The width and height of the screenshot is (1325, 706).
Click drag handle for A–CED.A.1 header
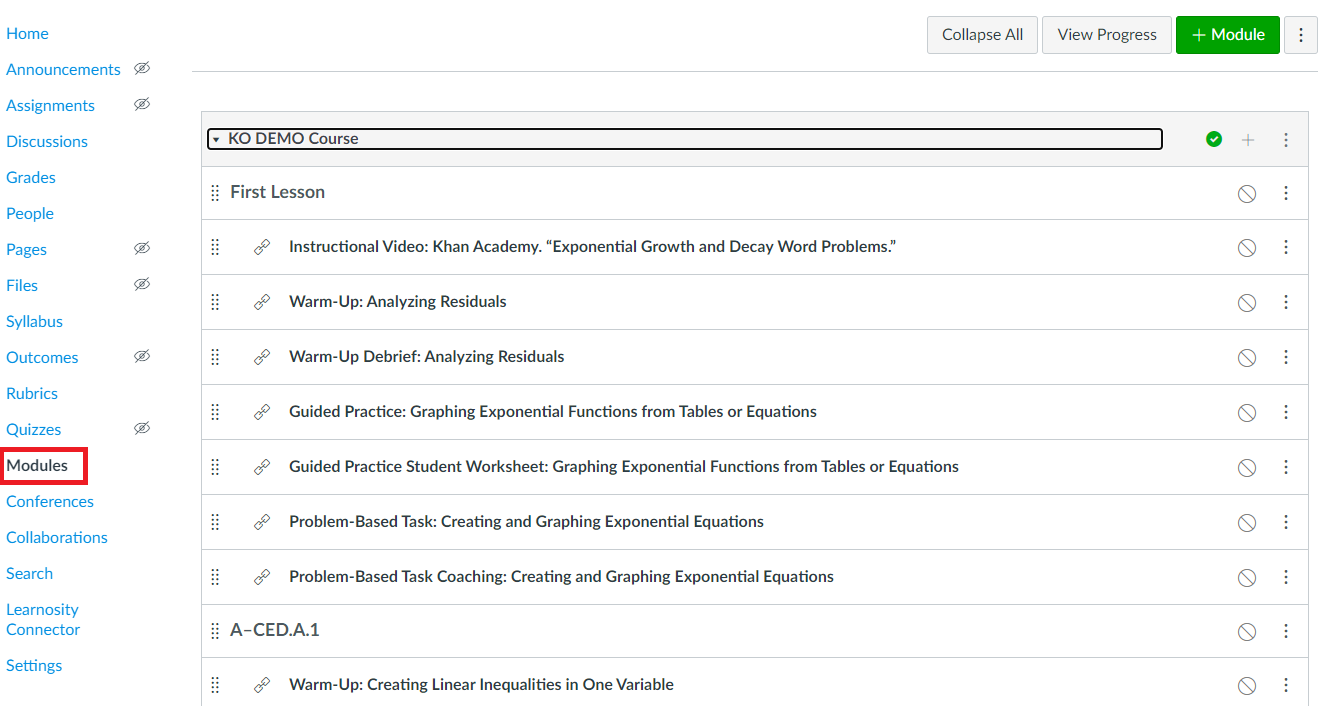tap(215, 631)
